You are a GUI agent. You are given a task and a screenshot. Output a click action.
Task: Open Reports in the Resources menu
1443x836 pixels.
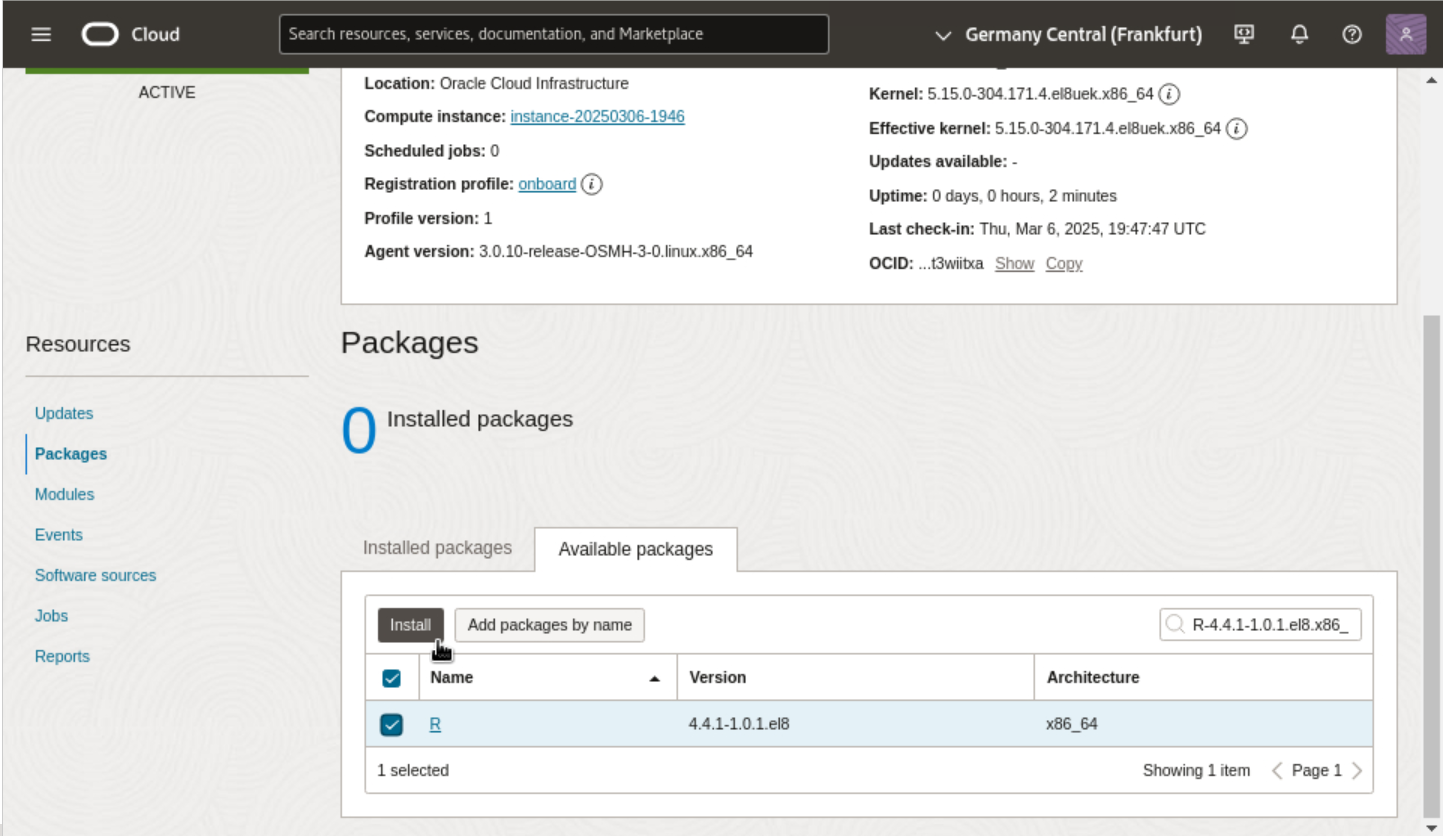tap(62, 657)
